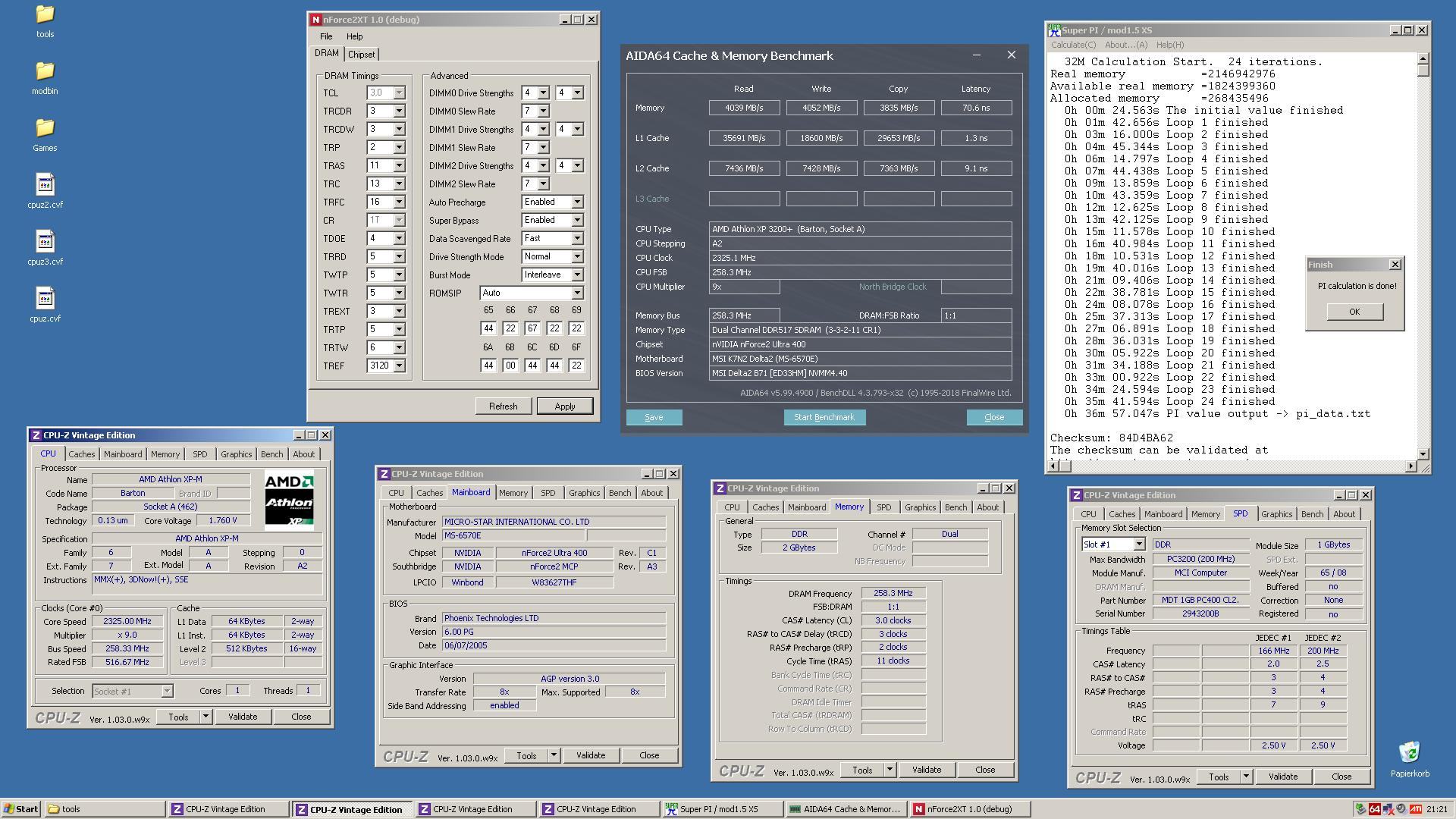Click the Safely Remove Hardware tray icon
The height and width of the screenshot is (819, 1456).
1360,809
